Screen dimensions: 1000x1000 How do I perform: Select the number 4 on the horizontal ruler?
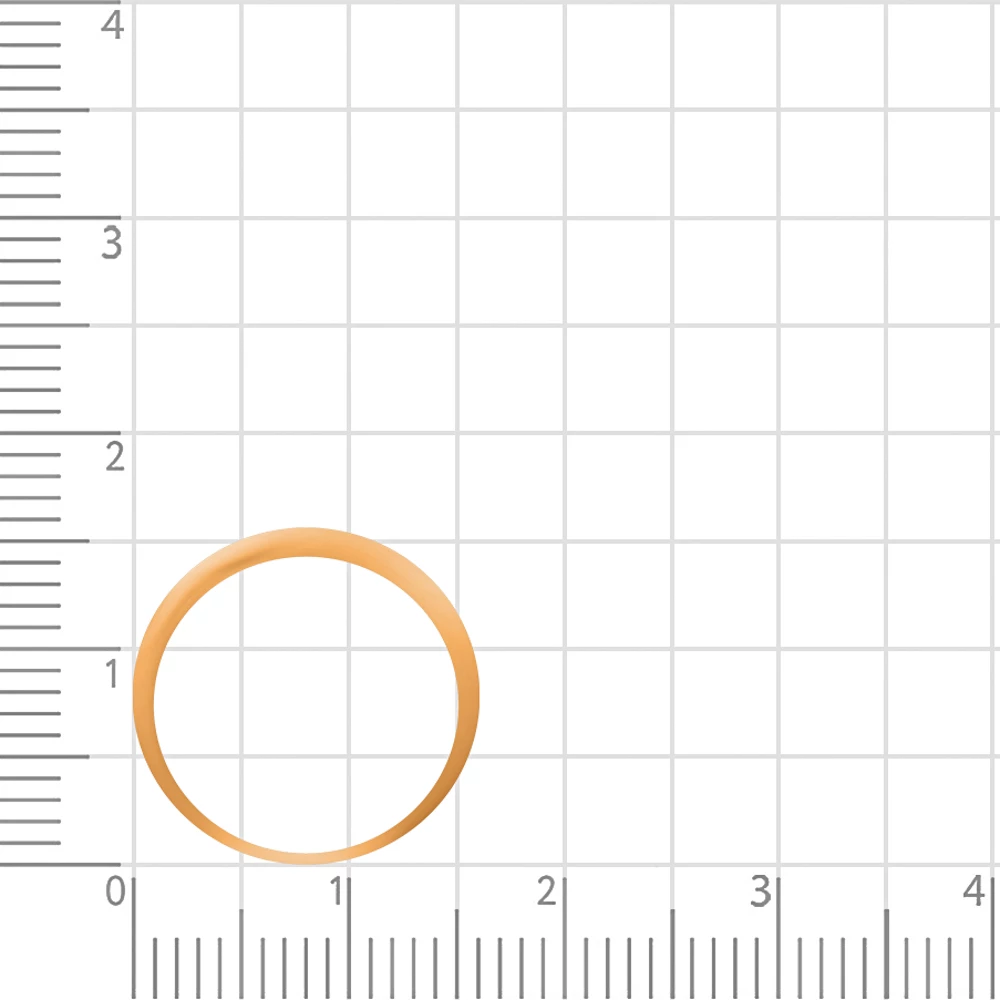[974, 891]
